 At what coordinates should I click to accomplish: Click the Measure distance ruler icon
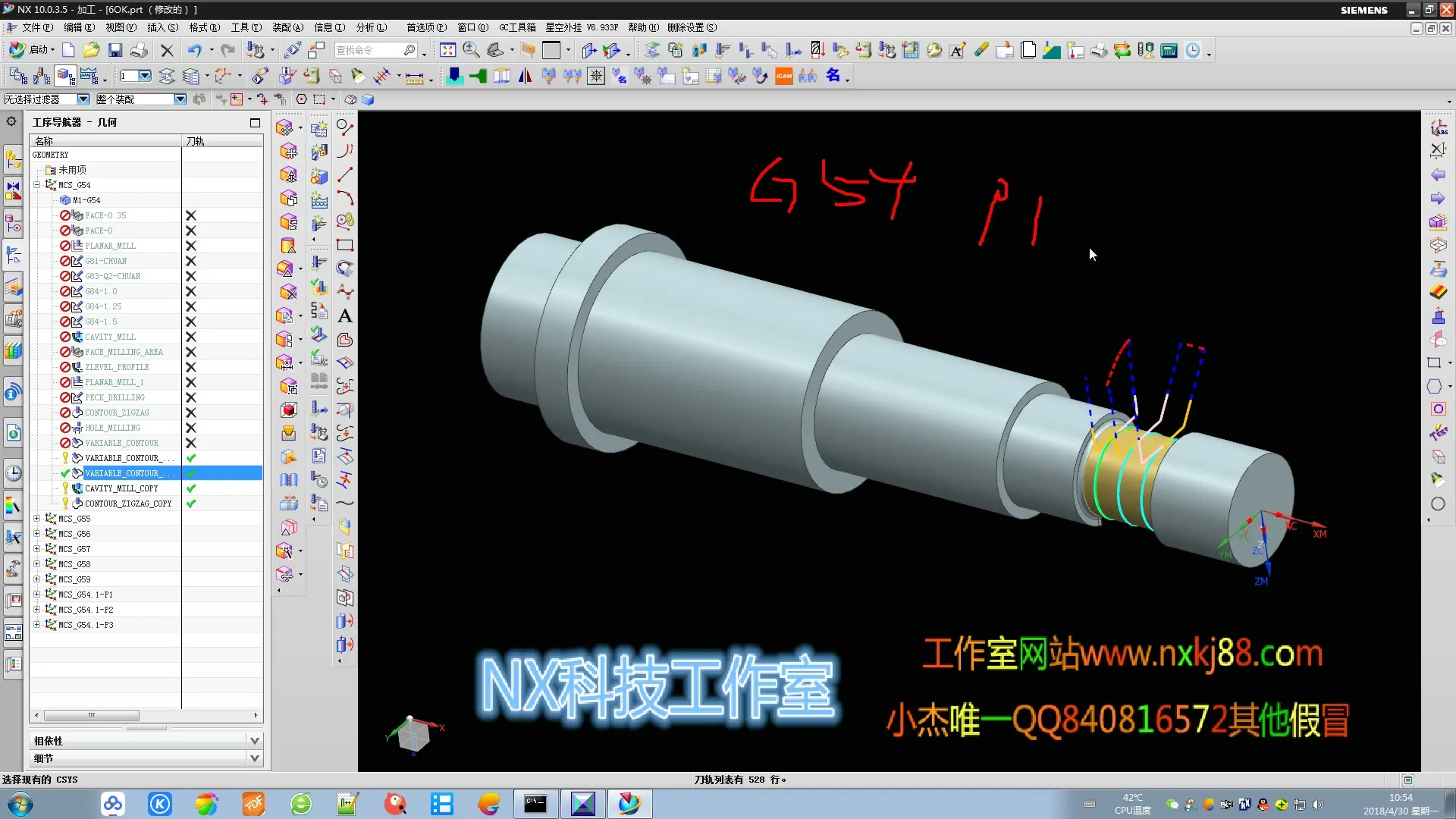point(414,77)
